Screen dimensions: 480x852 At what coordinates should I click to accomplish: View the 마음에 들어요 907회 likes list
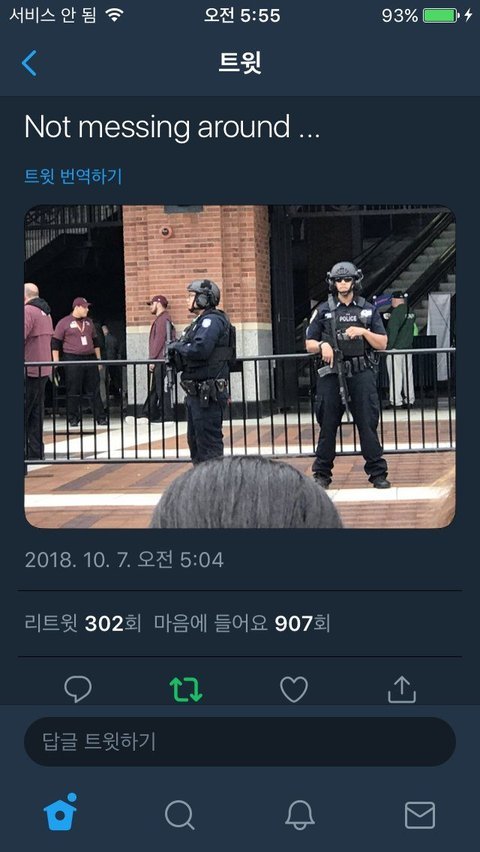click(242, 623)
